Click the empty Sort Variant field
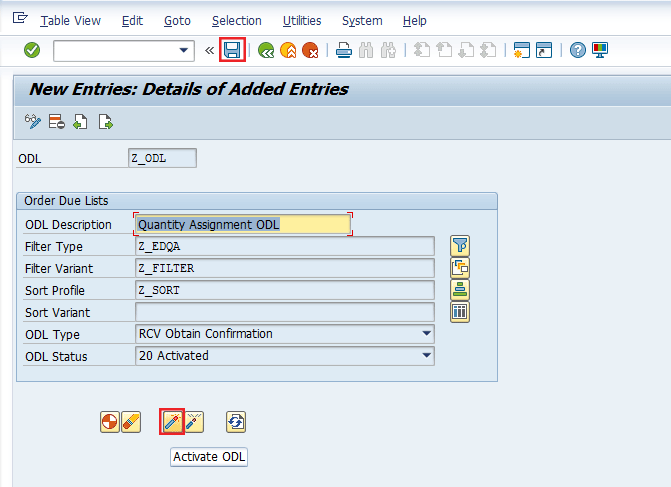Screen dimensions: 671x487 (x=284, y=312)
